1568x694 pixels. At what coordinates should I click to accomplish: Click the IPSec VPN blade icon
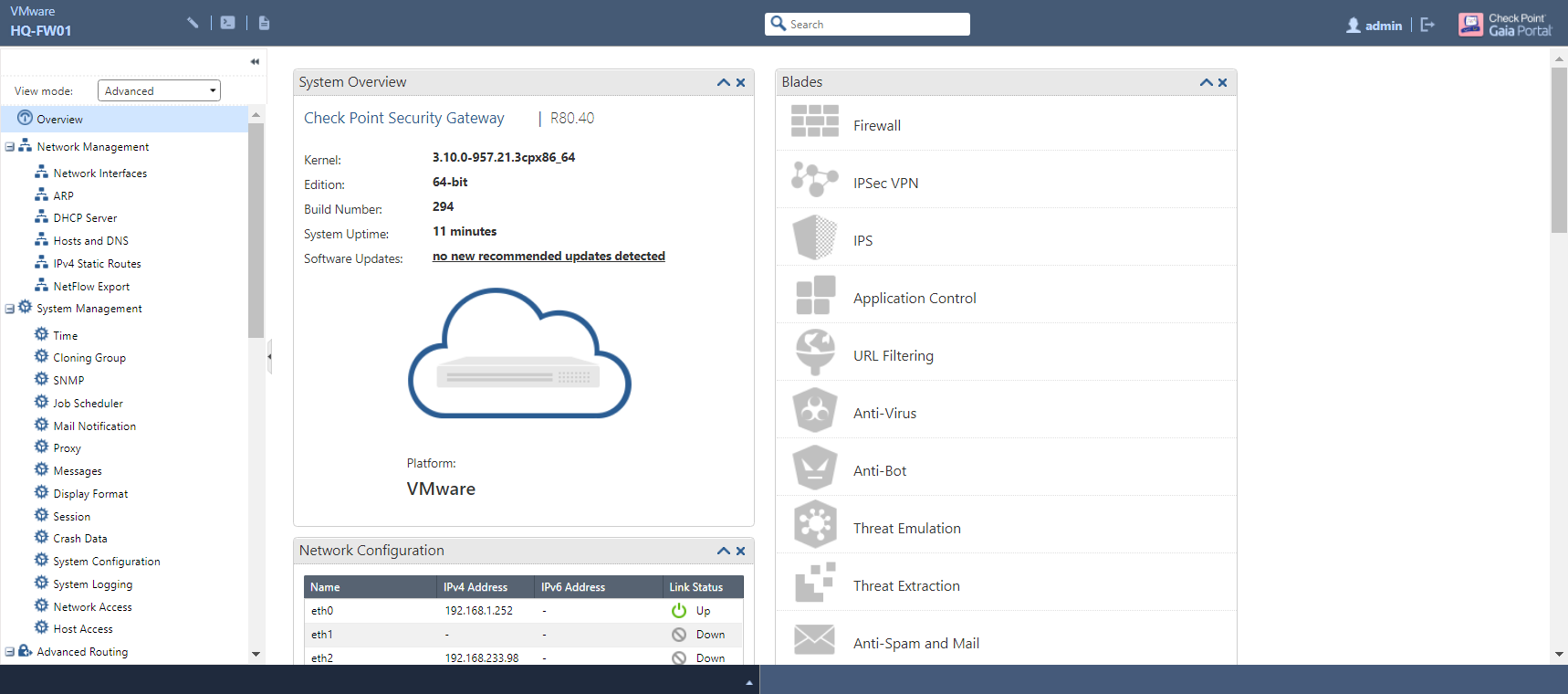click(x=815, y=178)
